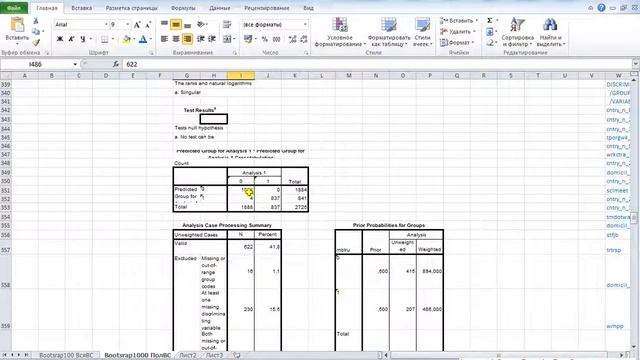Apply comma style (000) format
Viewport: 640px width, 360px height.
(x=276, y=39)
